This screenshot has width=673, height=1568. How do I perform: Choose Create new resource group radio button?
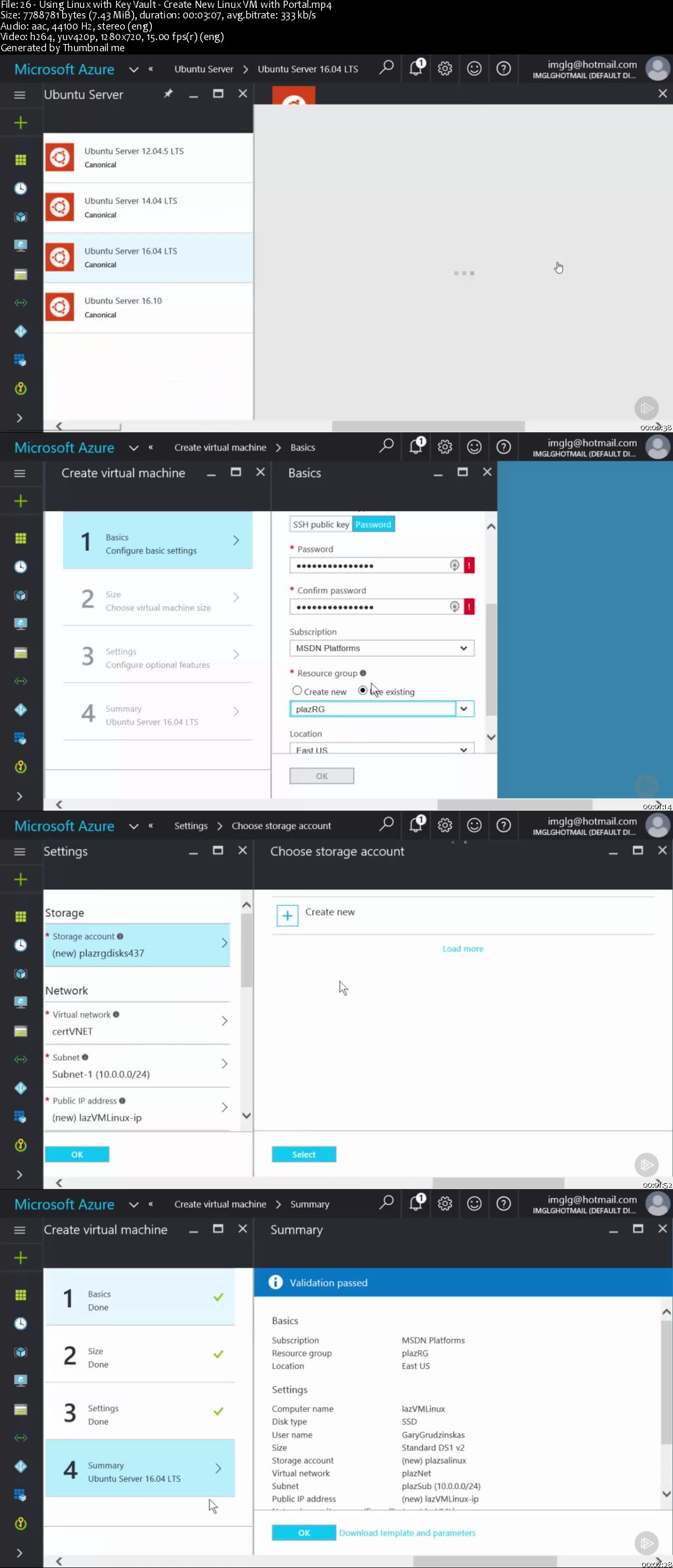click(x=297, y=690)
